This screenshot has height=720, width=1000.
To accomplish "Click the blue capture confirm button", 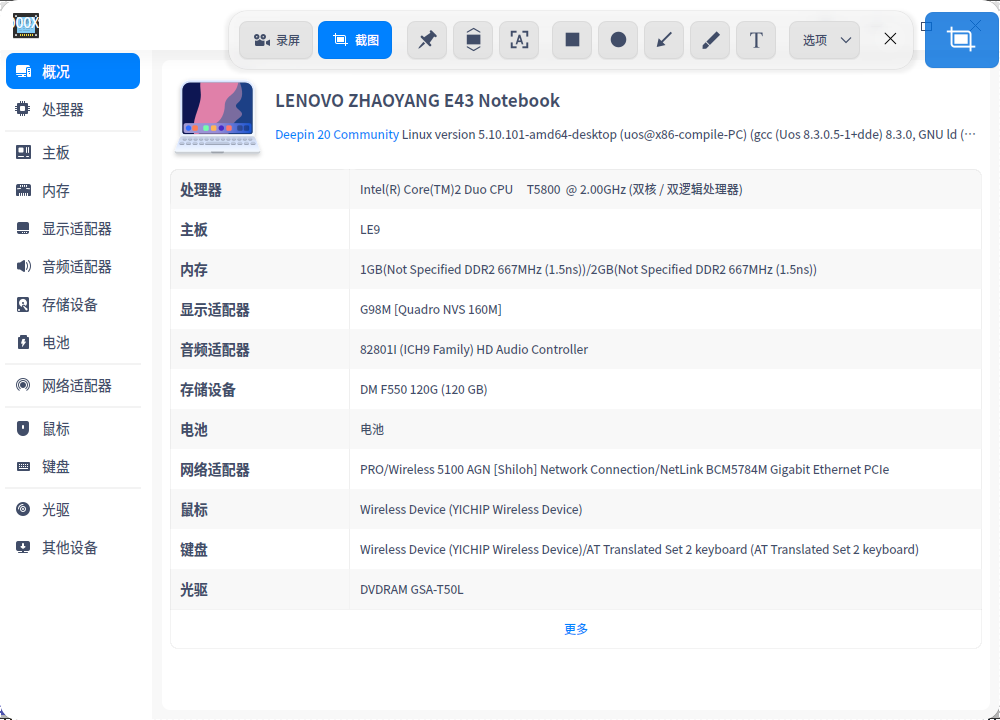I will pyautogui.click(x=961, y=40).
